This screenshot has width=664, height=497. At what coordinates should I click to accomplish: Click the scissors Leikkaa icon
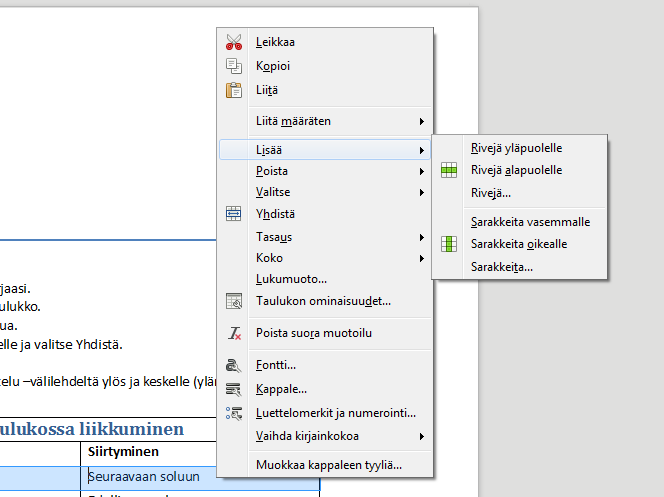coord(234,42)
